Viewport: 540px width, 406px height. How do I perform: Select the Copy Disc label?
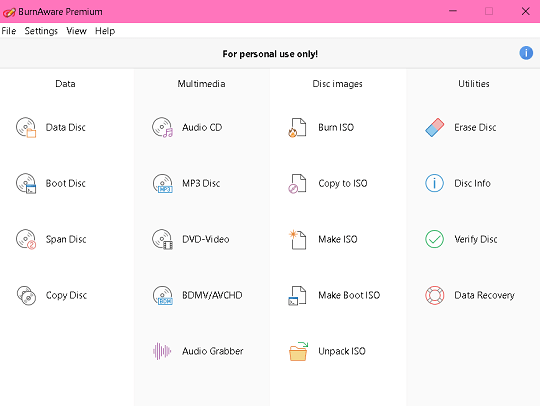[66, 295]
